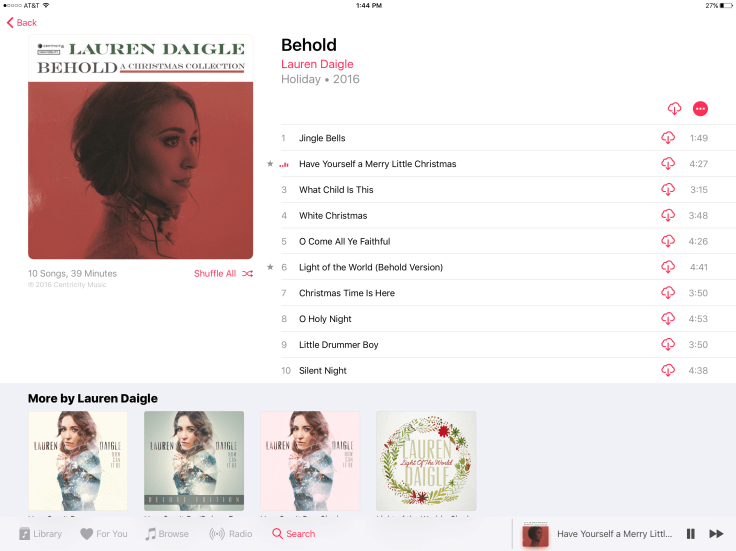The height and width of the screenshot is (551, 736).
Task: Open the Light Of The World wreath album
Action: [x=426, y=461]
